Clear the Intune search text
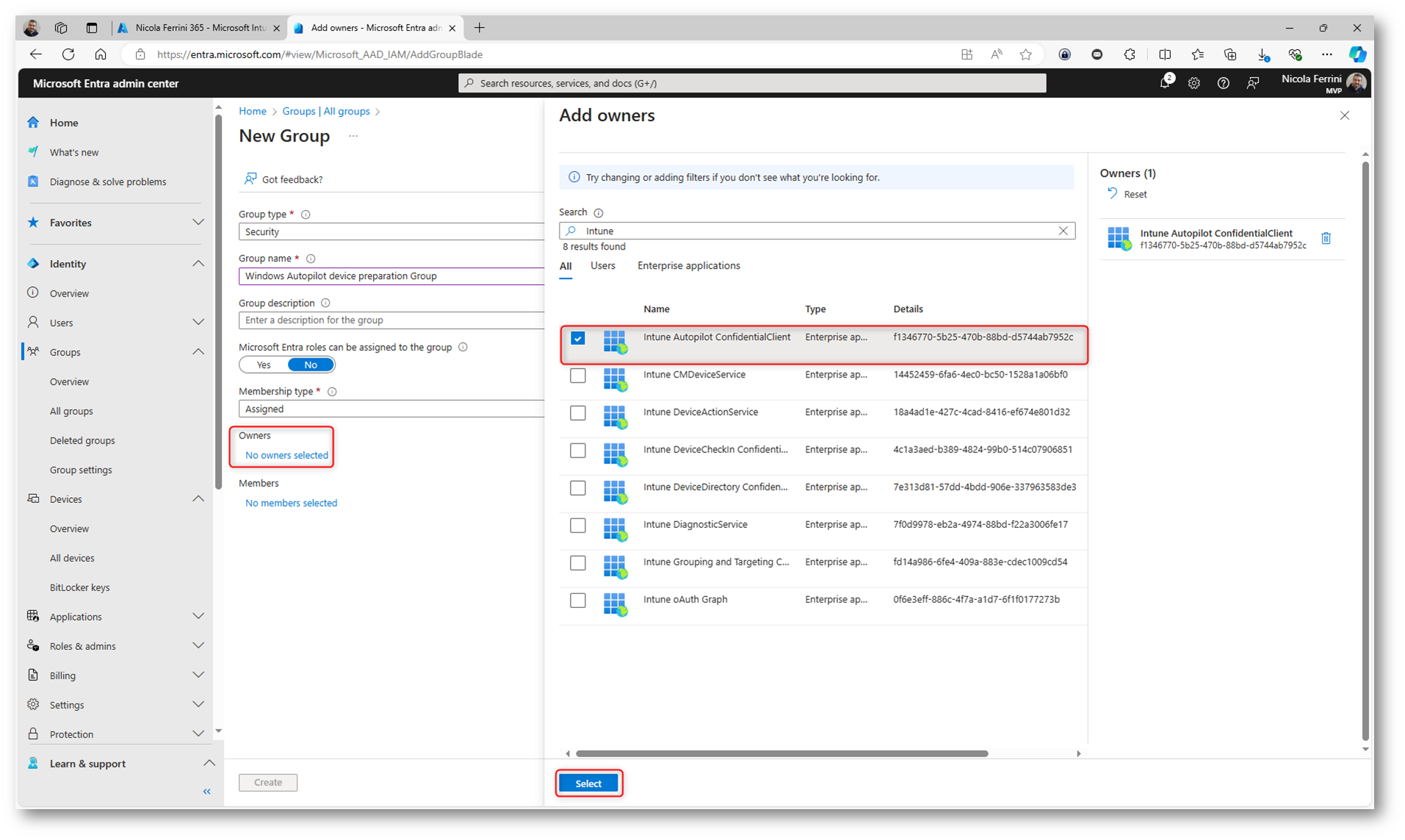 (x=1063, y=231)
